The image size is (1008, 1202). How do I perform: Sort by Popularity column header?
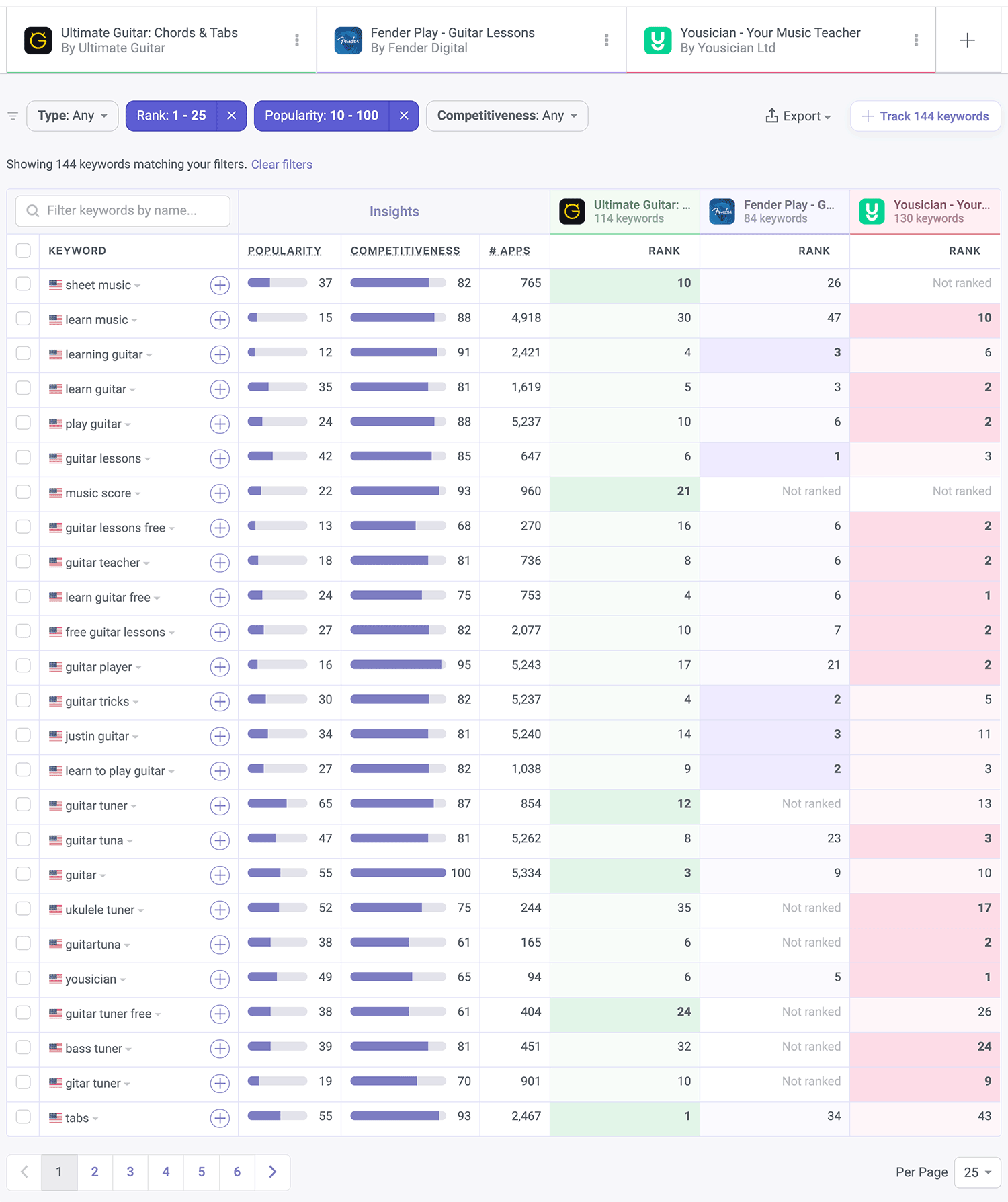coord(285,251)
